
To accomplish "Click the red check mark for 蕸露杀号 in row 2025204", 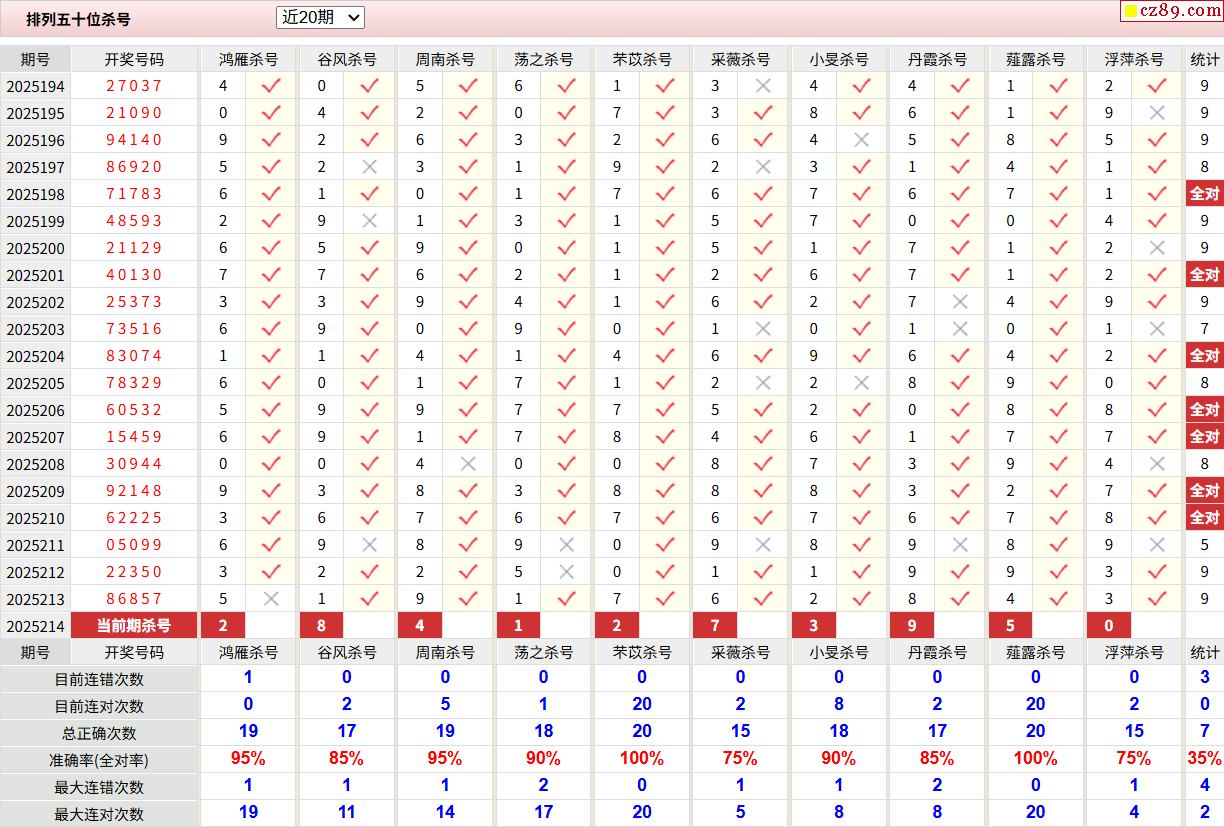I will pyautogui.click(x=1059, y=356).
